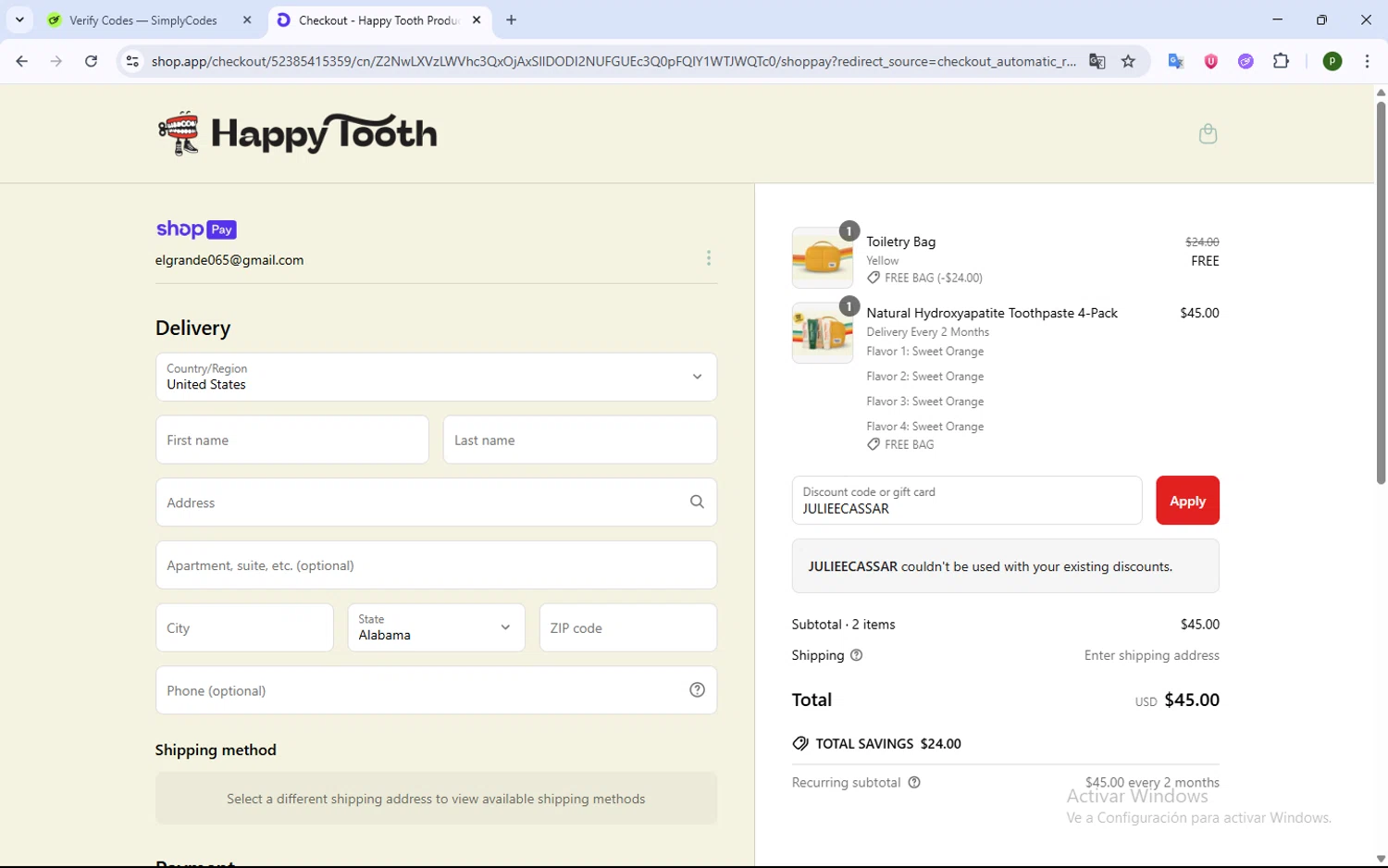View site information icon in address bar

click(x=132, y=61)
